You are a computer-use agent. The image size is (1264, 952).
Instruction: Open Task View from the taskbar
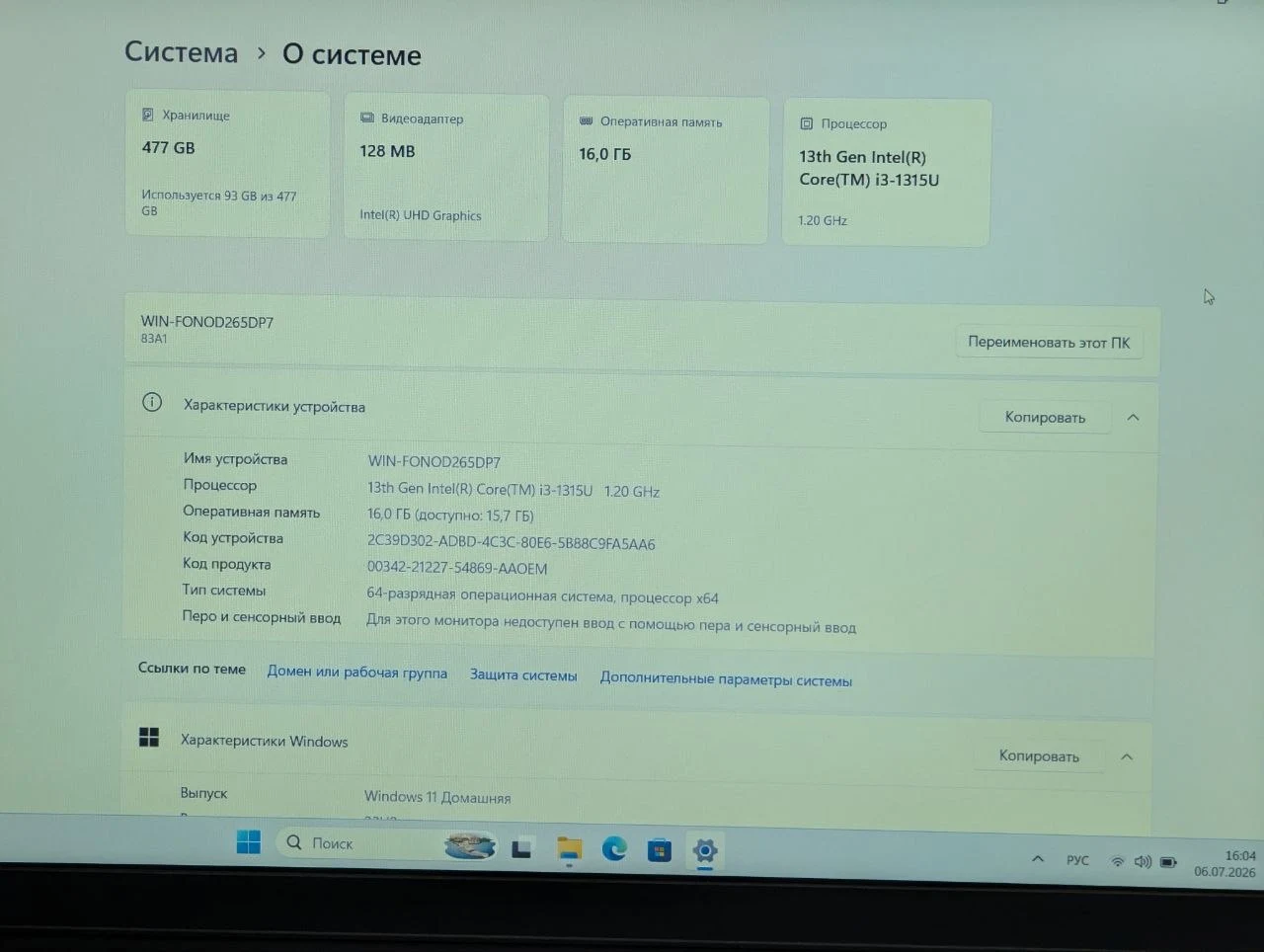click(x=521, y=847)
